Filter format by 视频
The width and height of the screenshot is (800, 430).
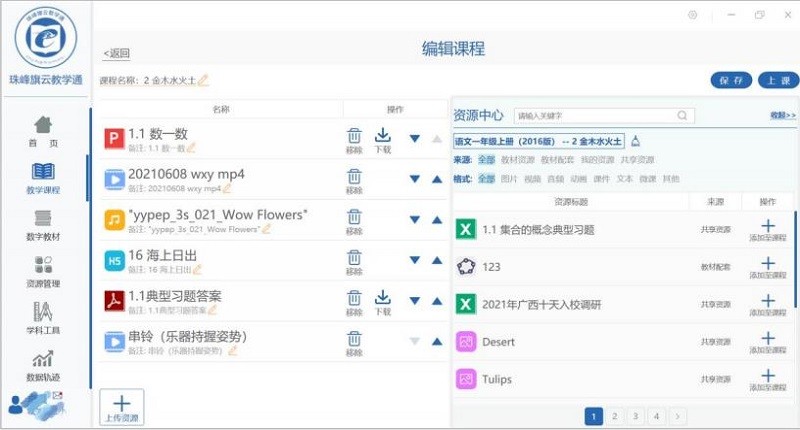[532, 179]
